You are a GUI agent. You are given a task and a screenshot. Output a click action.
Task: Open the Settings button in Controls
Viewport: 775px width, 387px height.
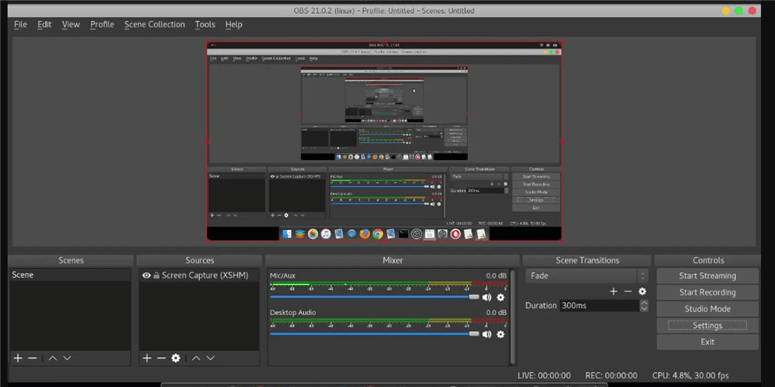pyautogui.click(x=707, y=325)
